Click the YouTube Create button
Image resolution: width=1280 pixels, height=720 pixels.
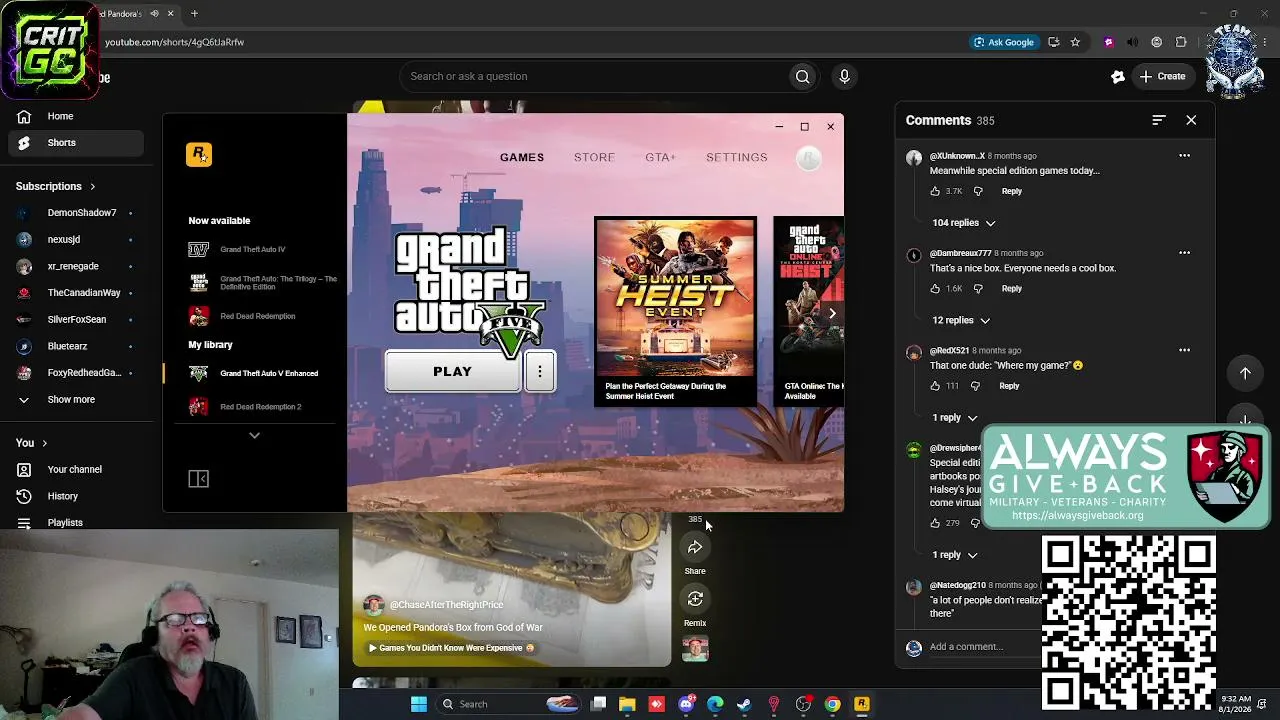click(1162, 77)
